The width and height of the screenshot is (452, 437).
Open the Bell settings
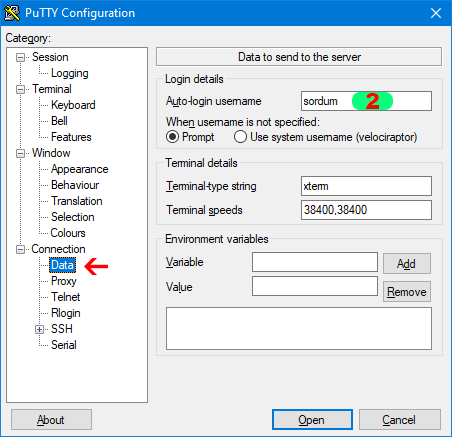click(59, 121)
